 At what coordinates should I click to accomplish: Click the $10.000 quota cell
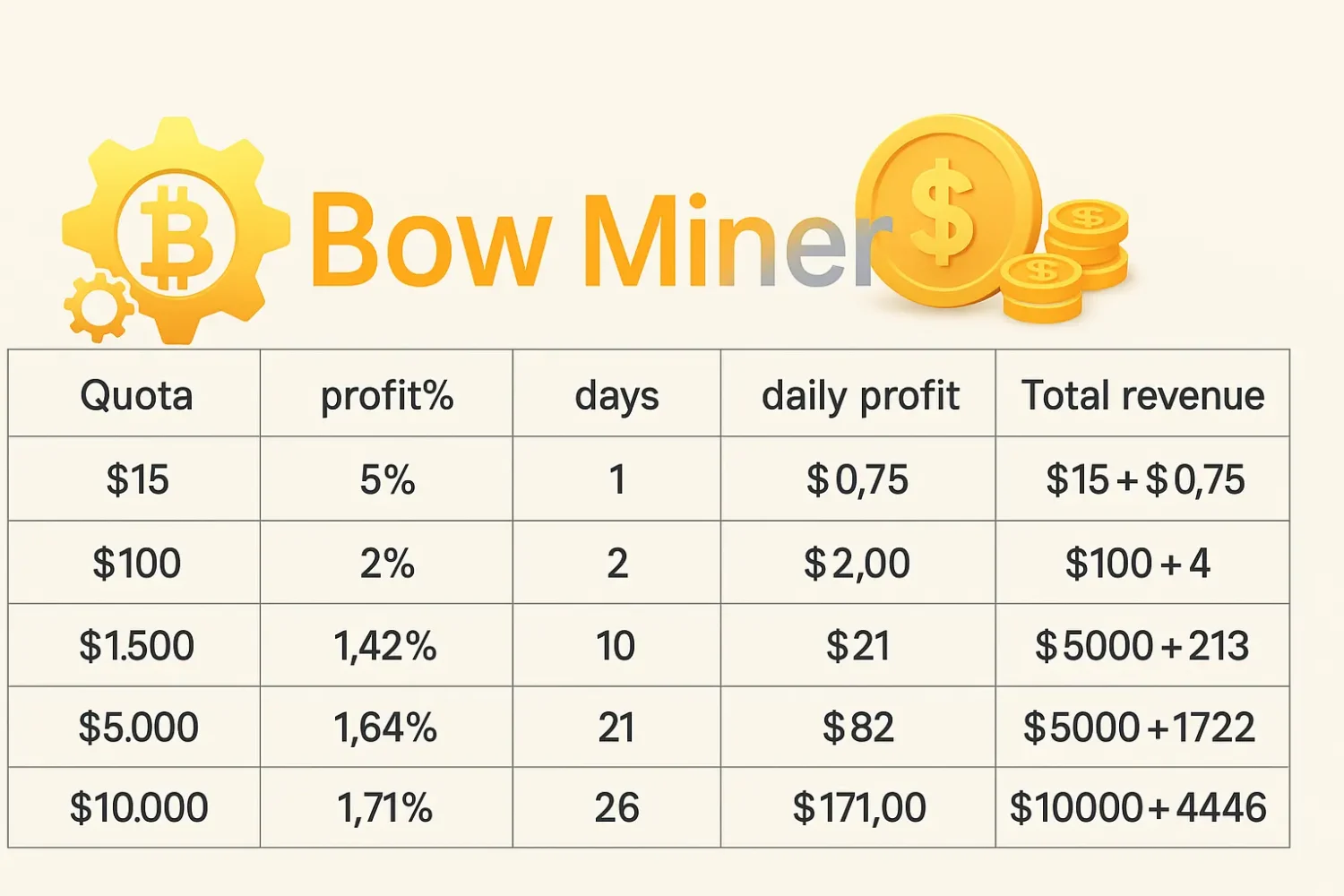point(139,807)
